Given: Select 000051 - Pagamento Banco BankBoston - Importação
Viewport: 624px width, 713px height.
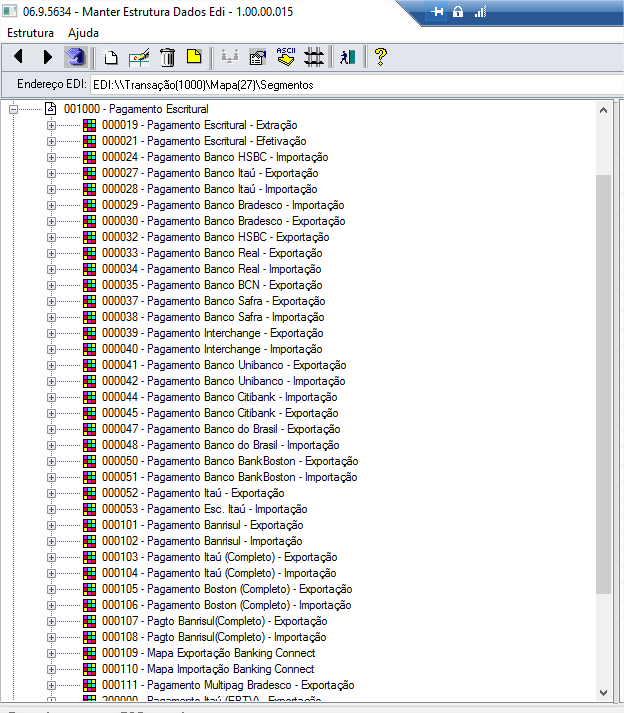Looking at the screenshot, I should (230, 477).
